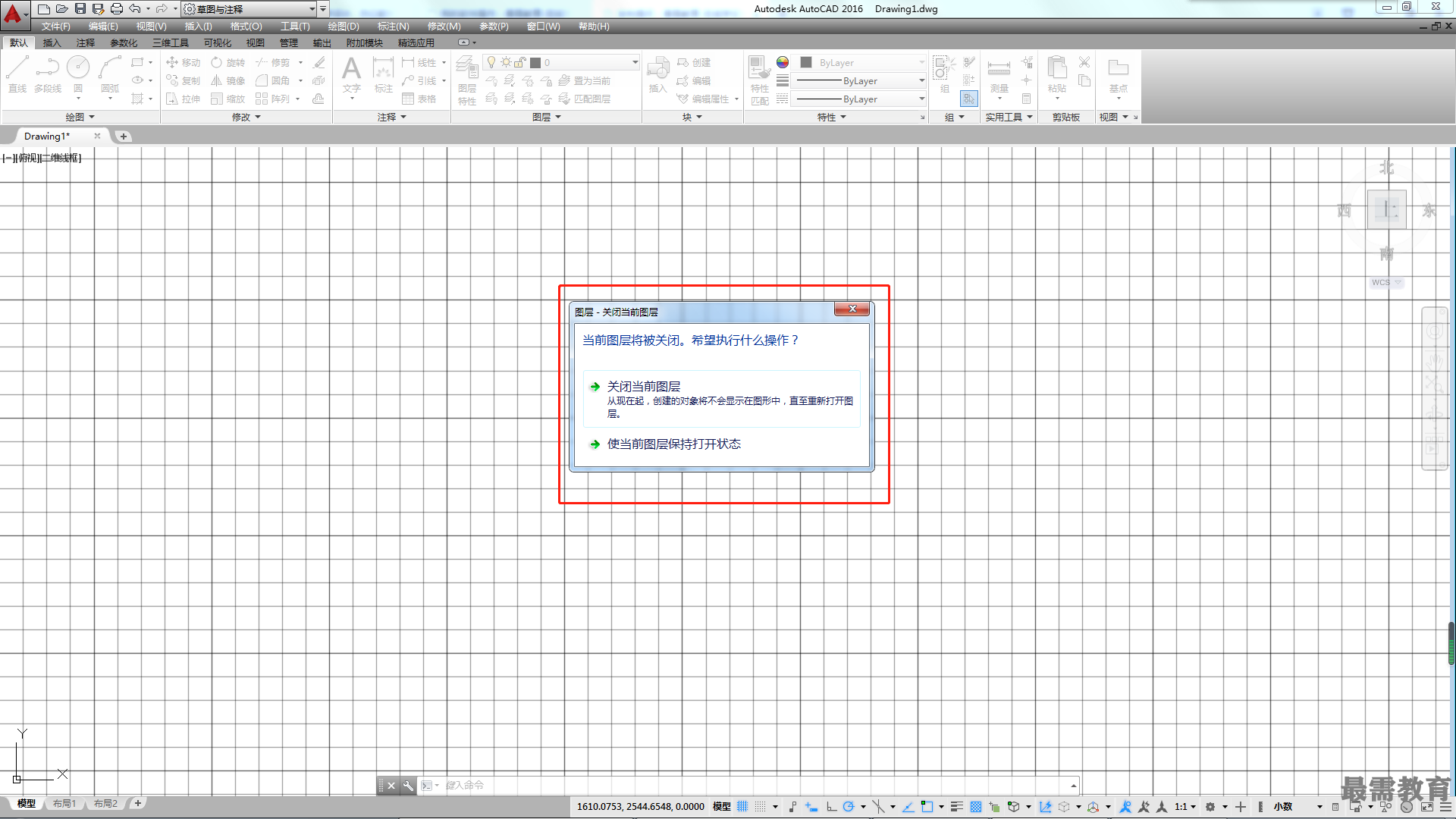
Task: Click the Copy (复制) tool in Modify panel
Action: 184,80
